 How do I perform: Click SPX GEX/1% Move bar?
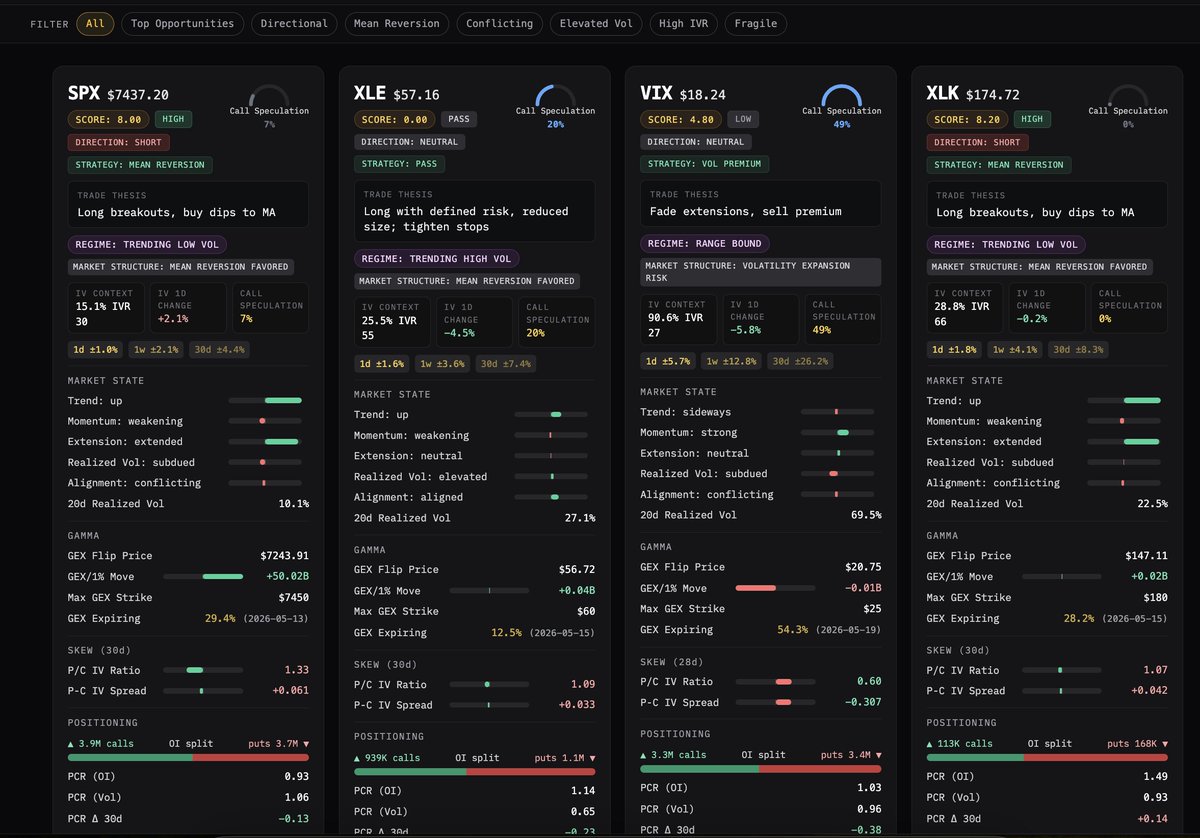click(x=203, y=577)
